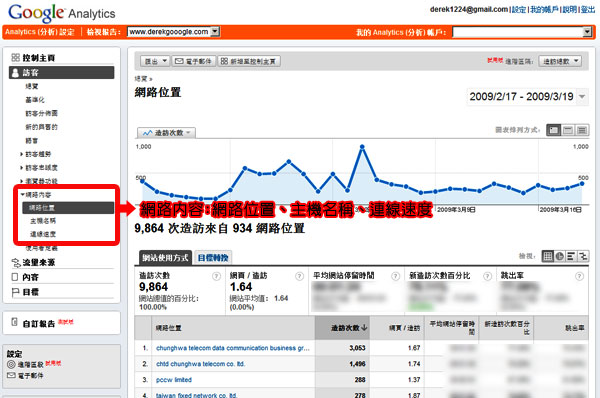The height and width of the screenshot is (398, 600).
Task: Open 訪客分佈圖 under 訪客
Action: click(41, 114)
